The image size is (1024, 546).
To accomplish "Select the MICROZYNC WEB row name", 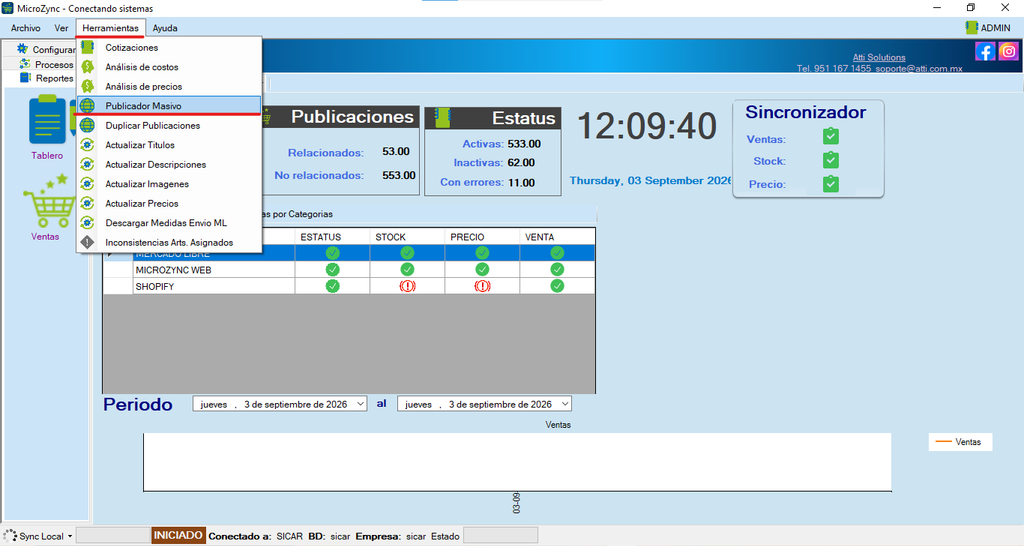I will (173, 270).
